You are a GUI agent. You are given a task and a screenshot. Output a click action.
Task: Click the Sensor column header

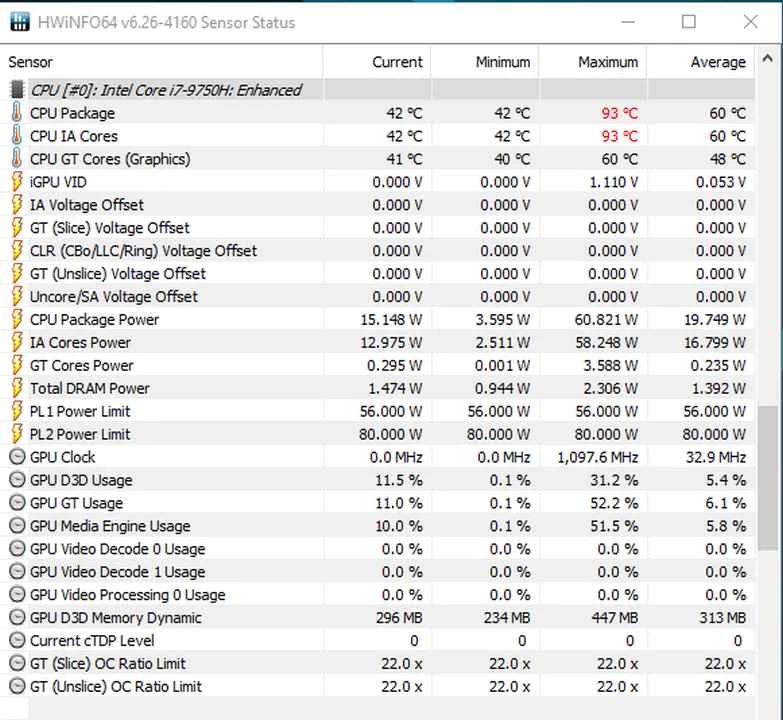(161, 62)
